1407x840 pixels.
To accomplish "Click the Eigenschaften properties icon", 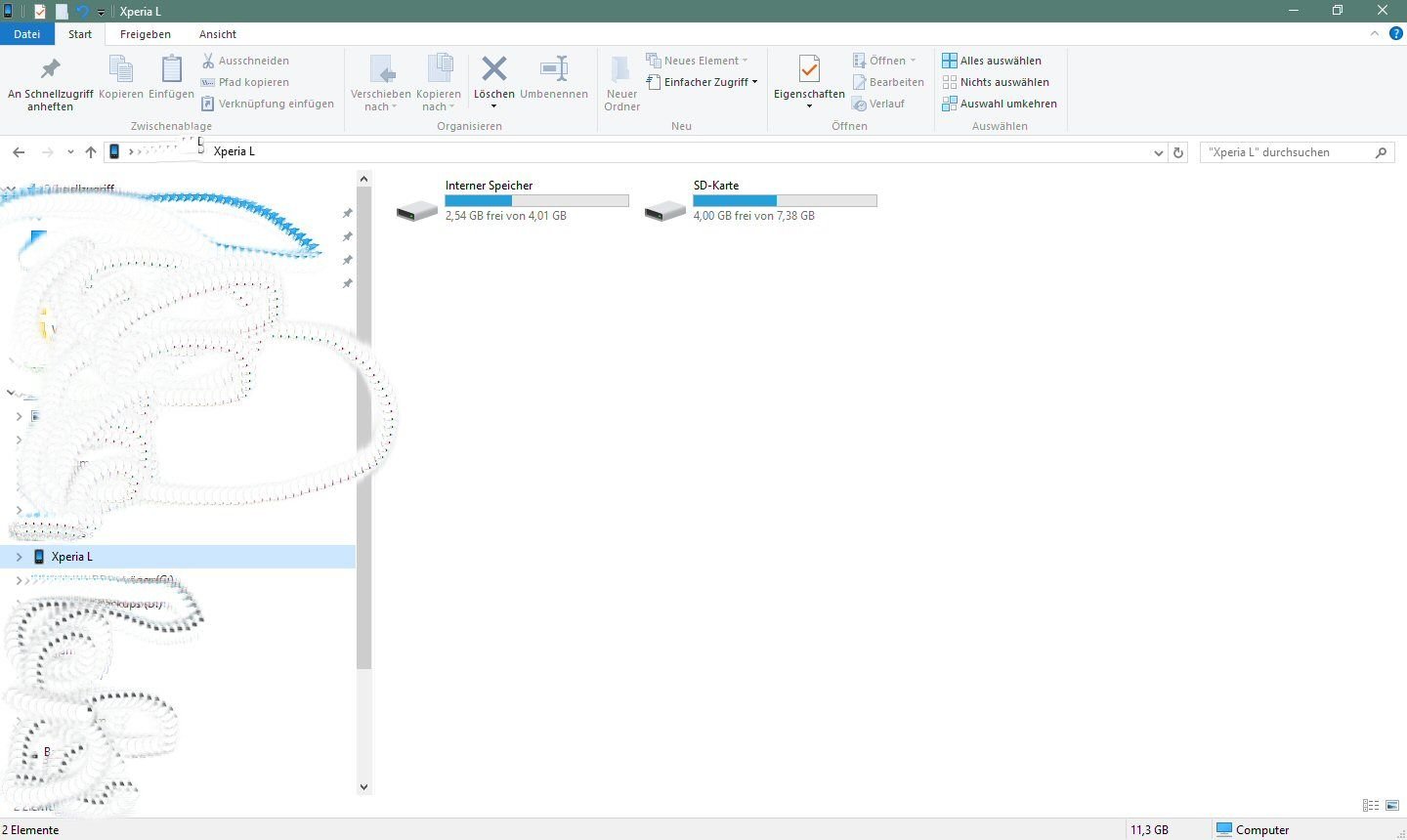I will (809, 70).
